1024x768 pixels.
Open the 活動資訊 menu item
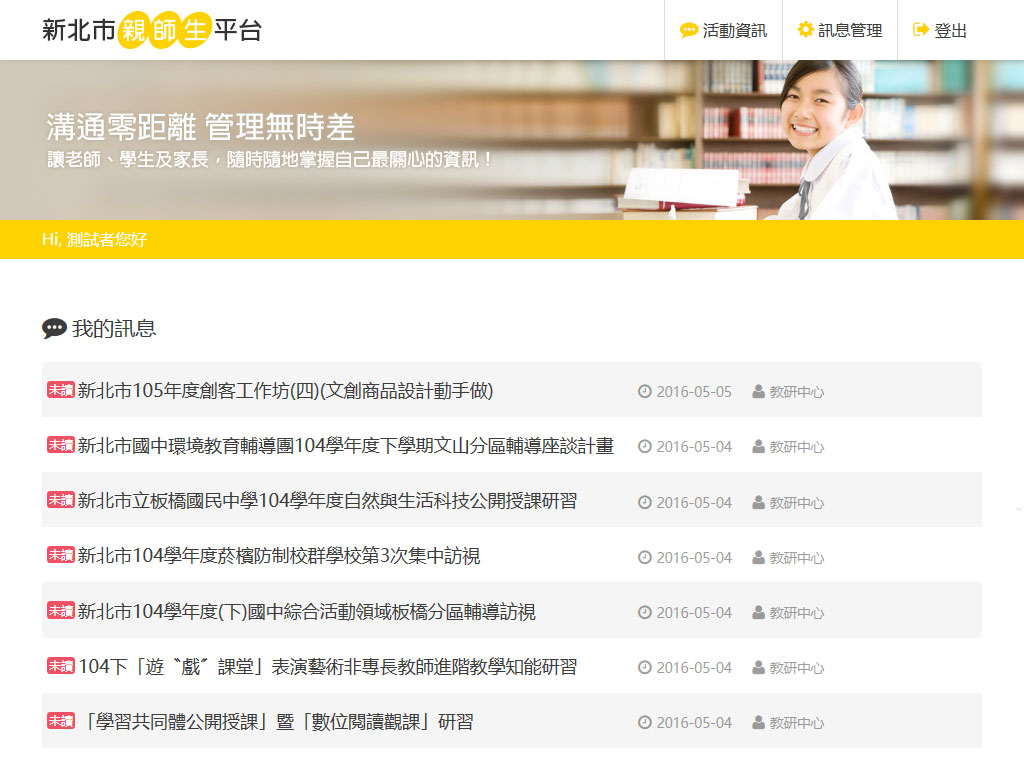click(x=723, y=30)
